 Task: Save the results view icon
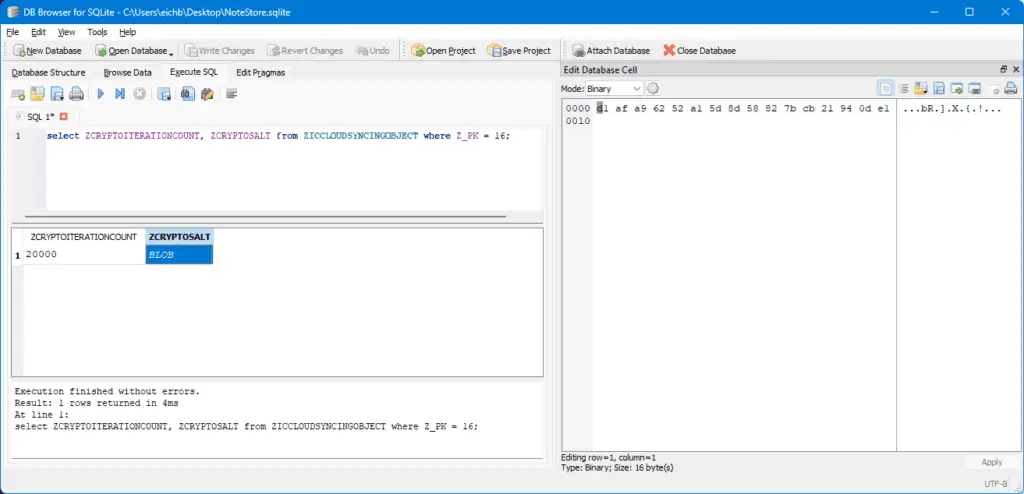pos(164,94)
